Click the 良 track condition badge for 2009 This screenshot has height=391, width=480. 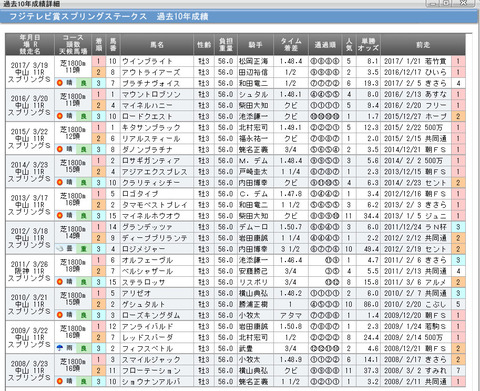[83, 348]
